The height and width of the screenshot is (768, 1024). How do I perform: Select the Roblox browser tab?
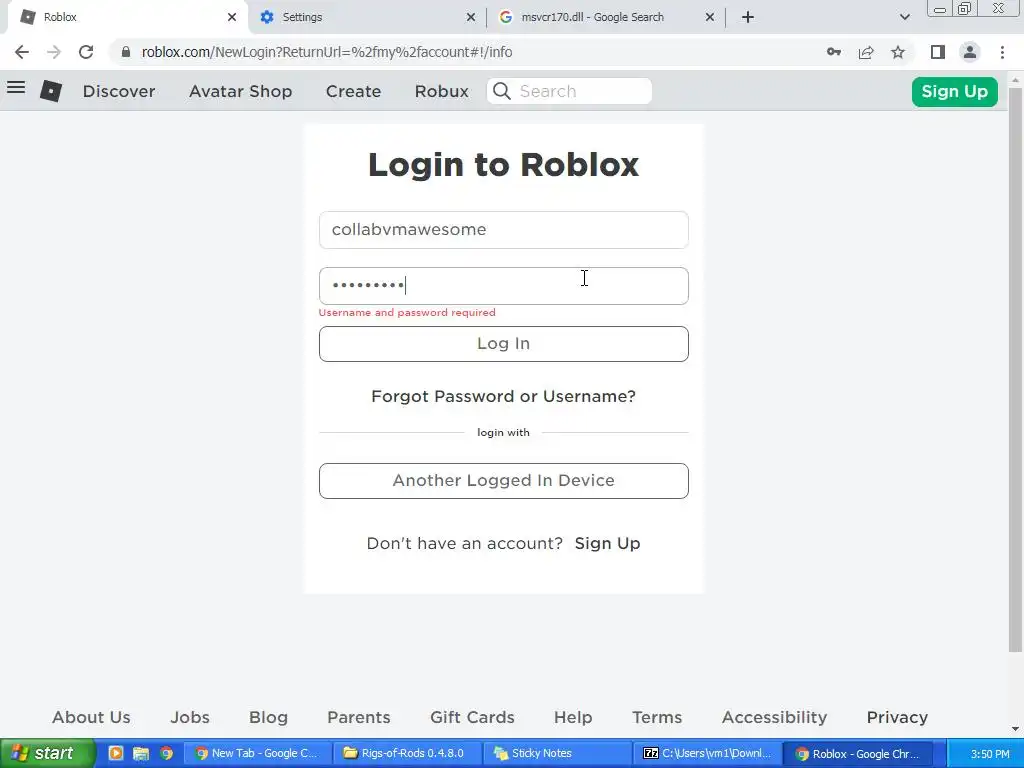pos(127,17)
